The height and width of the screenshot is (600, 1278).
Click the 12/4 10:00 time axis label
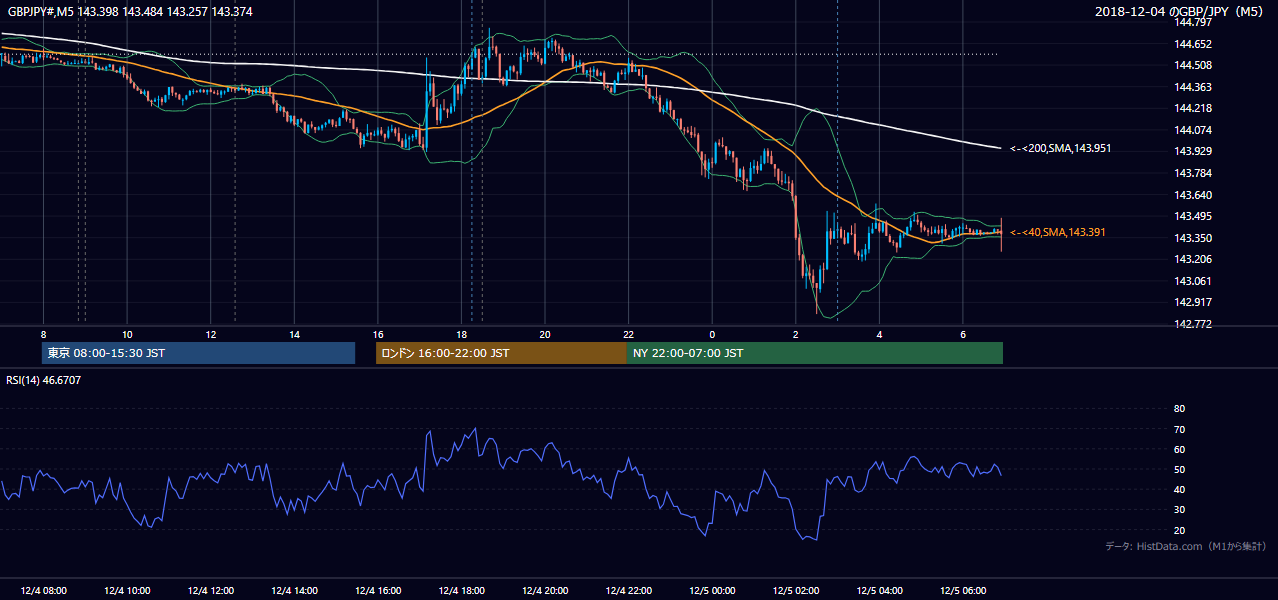coord(127,591)
